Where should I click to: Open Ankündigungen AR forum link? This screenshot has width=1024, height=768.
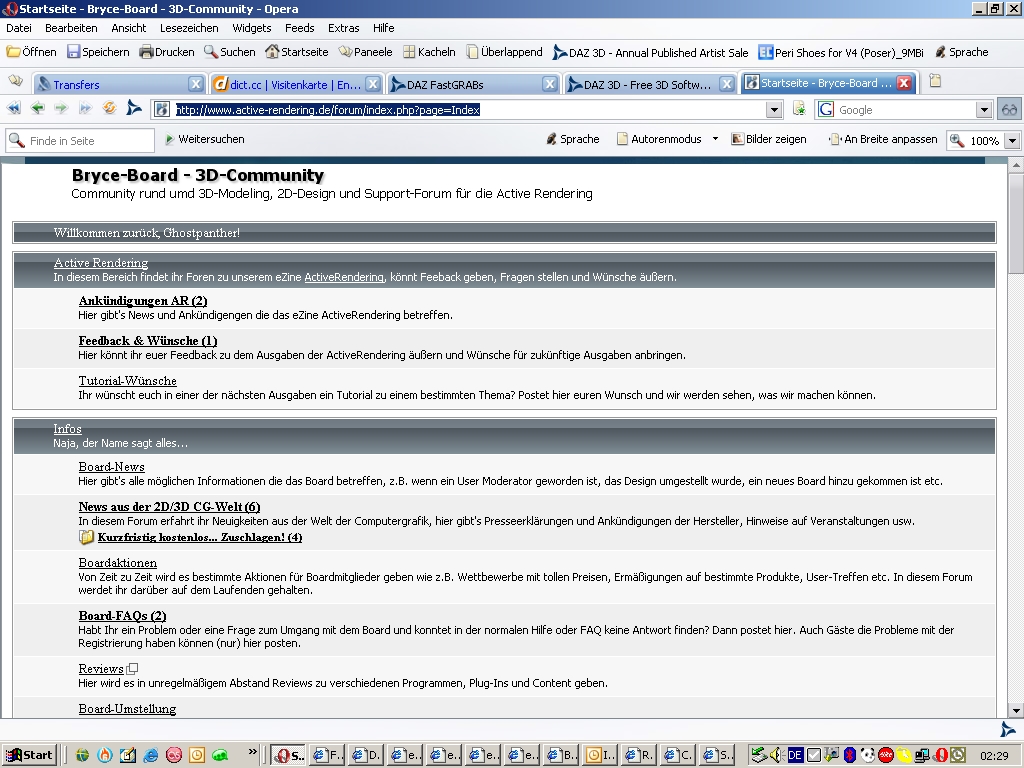[x=142, y=301]
